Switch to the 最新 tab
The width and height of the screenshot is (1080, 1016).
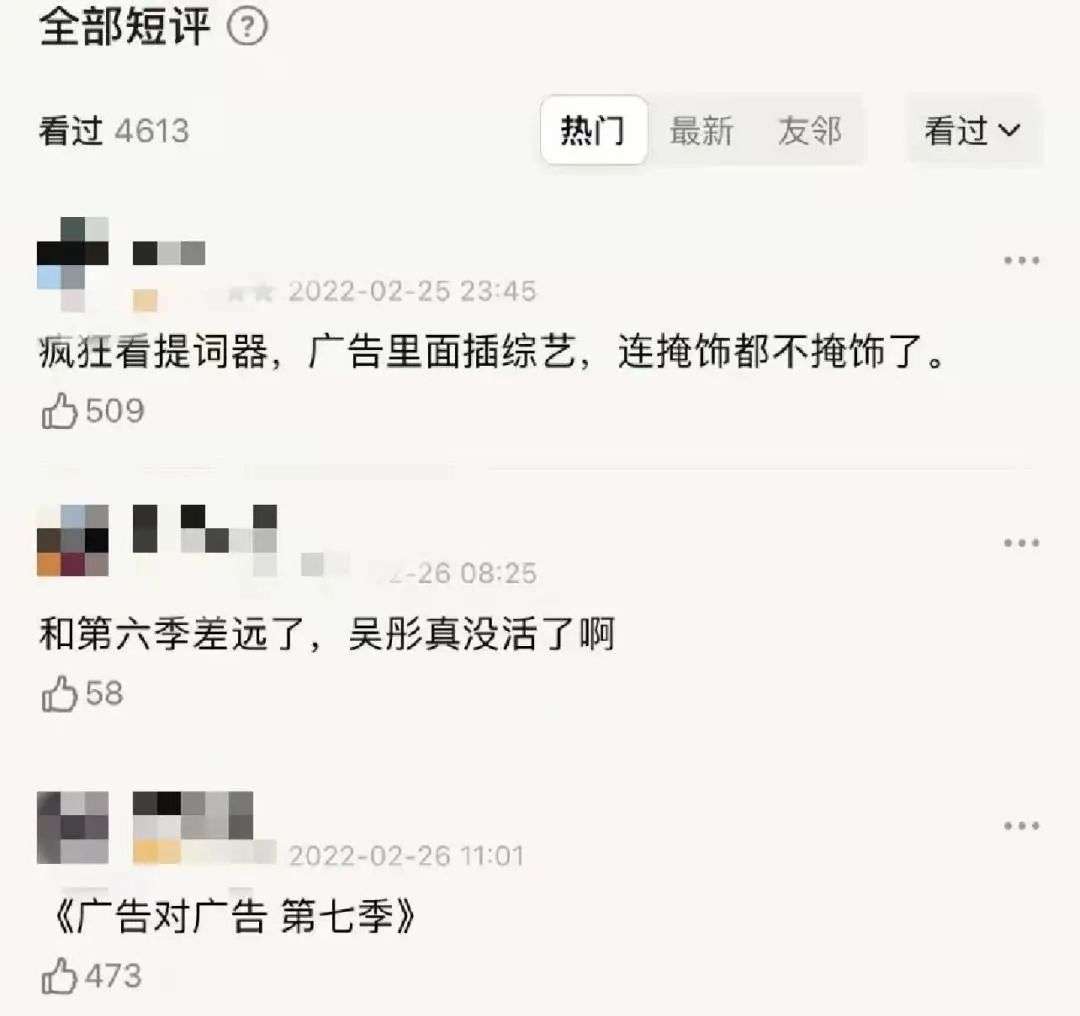[701, 130]
